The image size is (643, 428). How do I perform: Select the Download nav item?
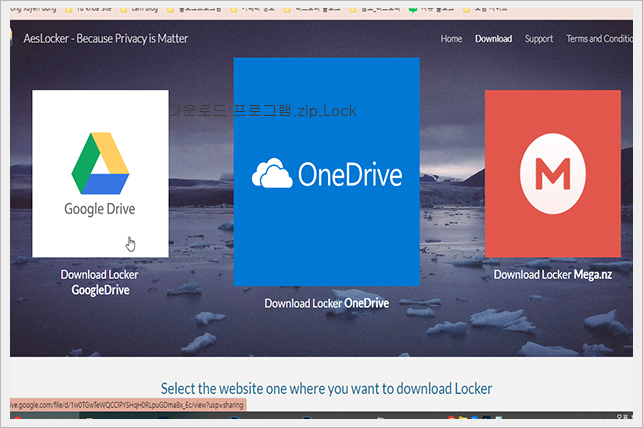pos(493,39)
